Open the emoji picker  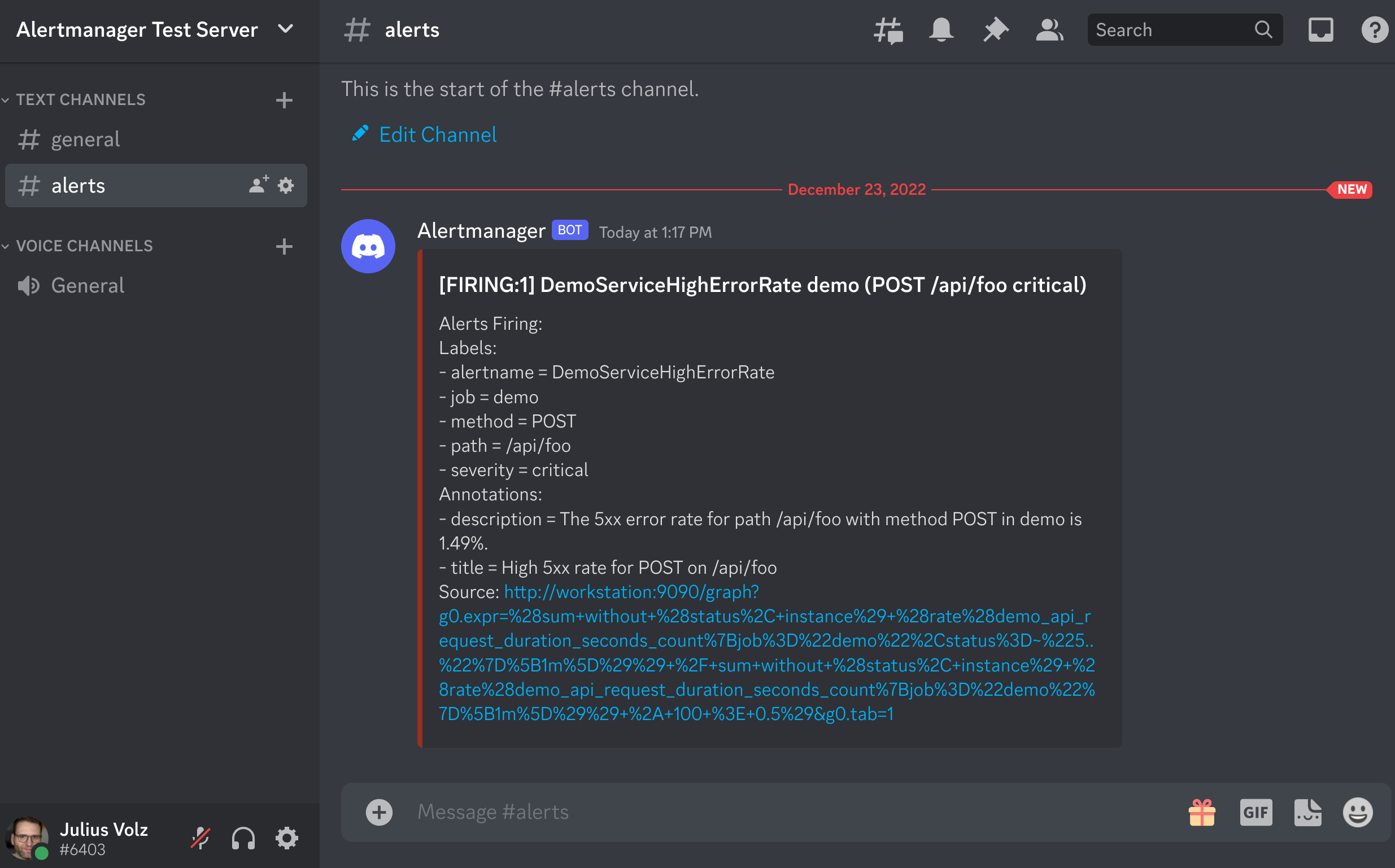[1358, 812]
